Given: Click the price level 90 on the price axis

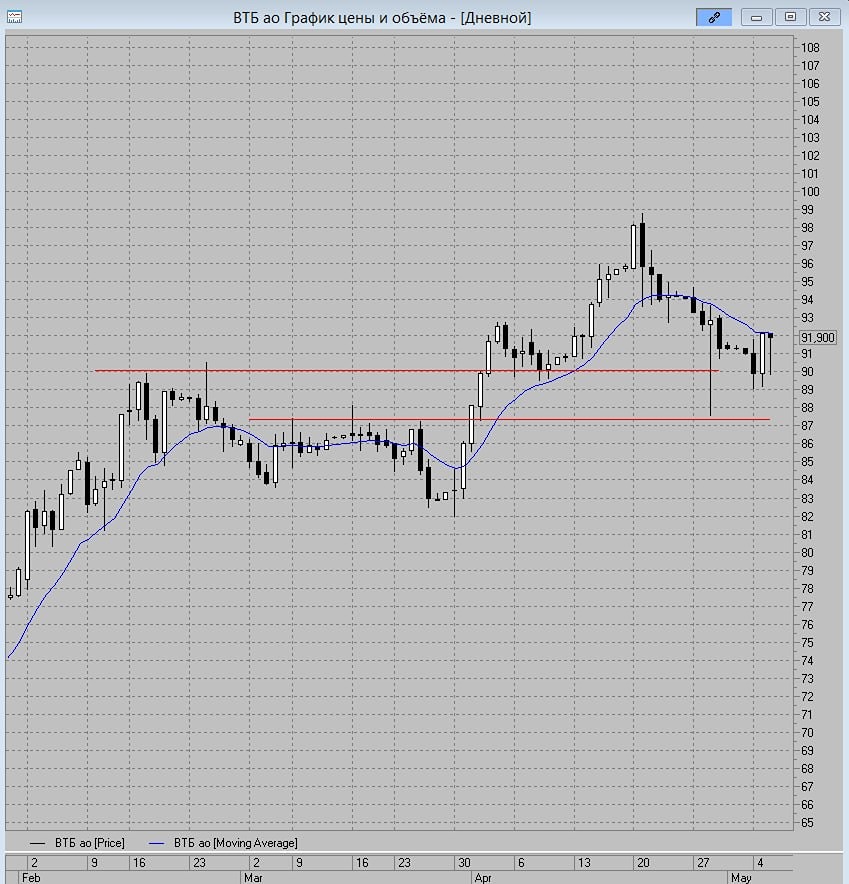Looking at the screenshot, I should coord(807,372).
